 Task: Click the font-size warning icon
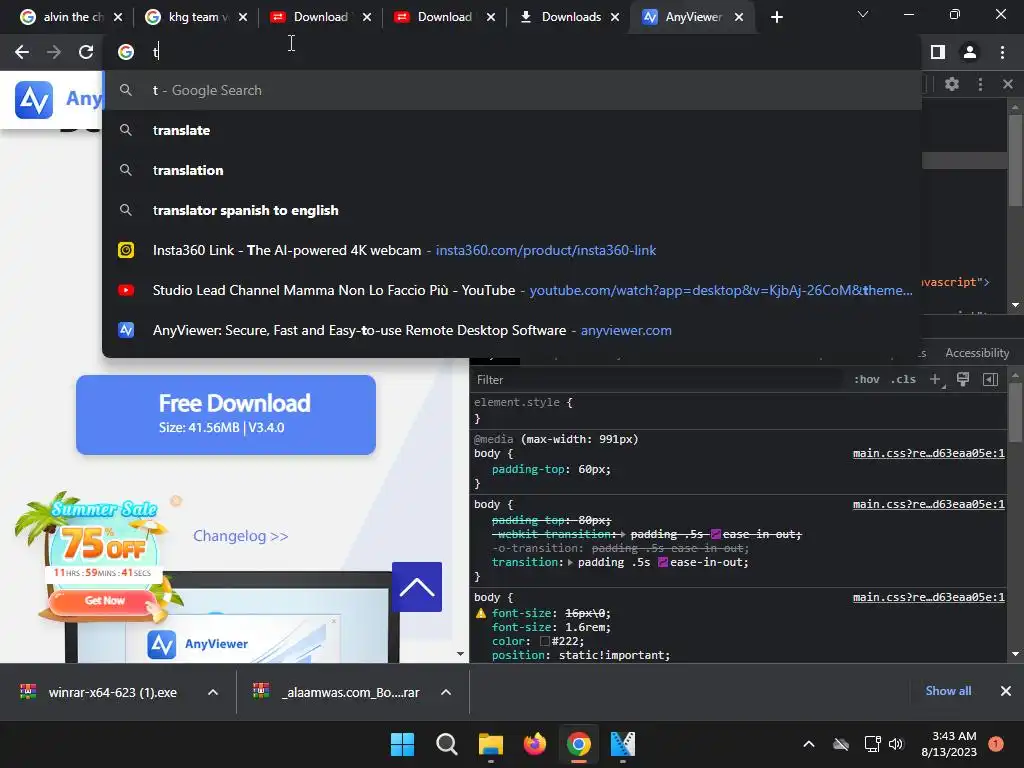point(481,613)
